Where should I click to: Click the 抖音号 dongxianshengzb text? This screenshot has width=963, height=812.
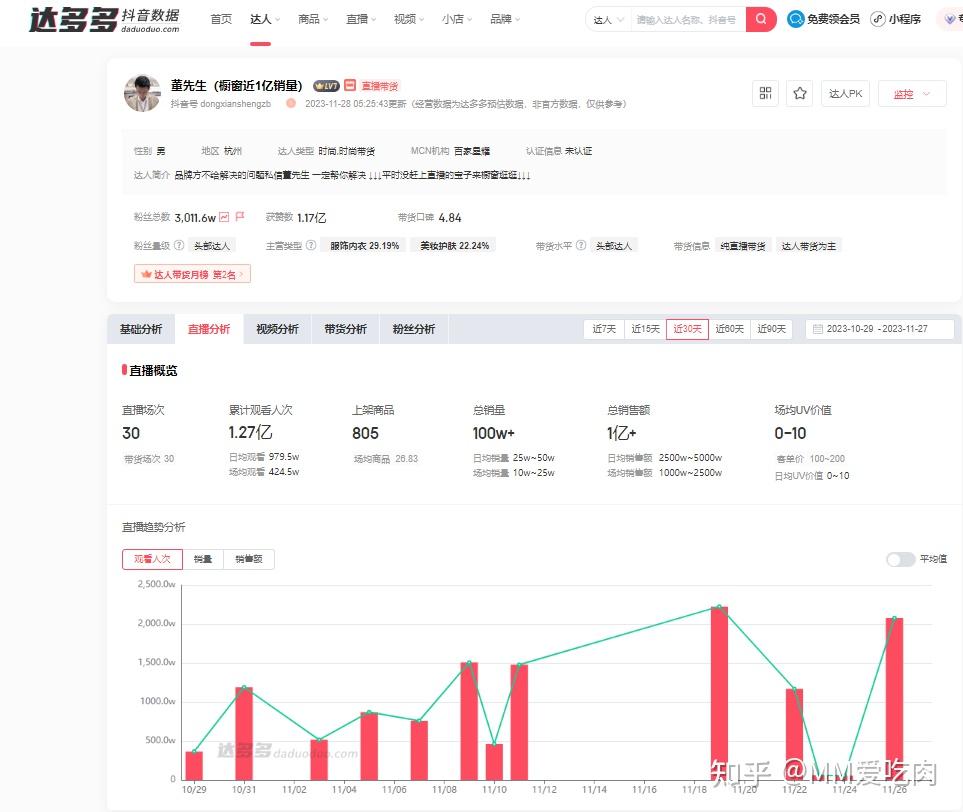pos(220,104)
